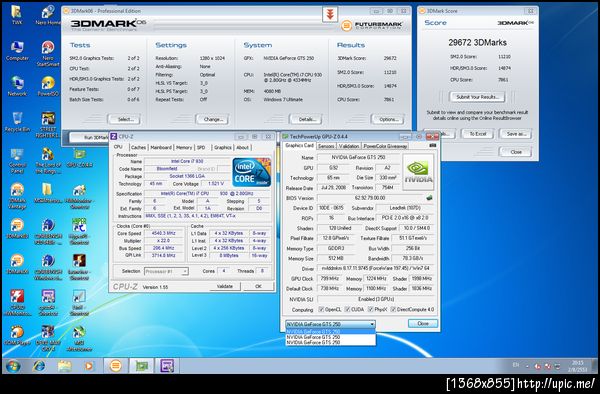The height and width of the screenshot is (394, 600).
Task: Launch 3DMark Vantage desktop shortcut
Action: [17, 196]
